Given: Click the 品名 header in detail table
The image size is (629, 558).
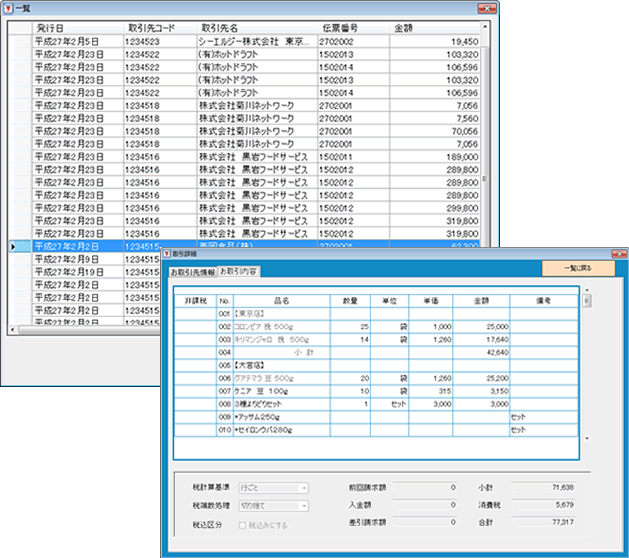Looking at the screenshot, I should pos(282,301).
